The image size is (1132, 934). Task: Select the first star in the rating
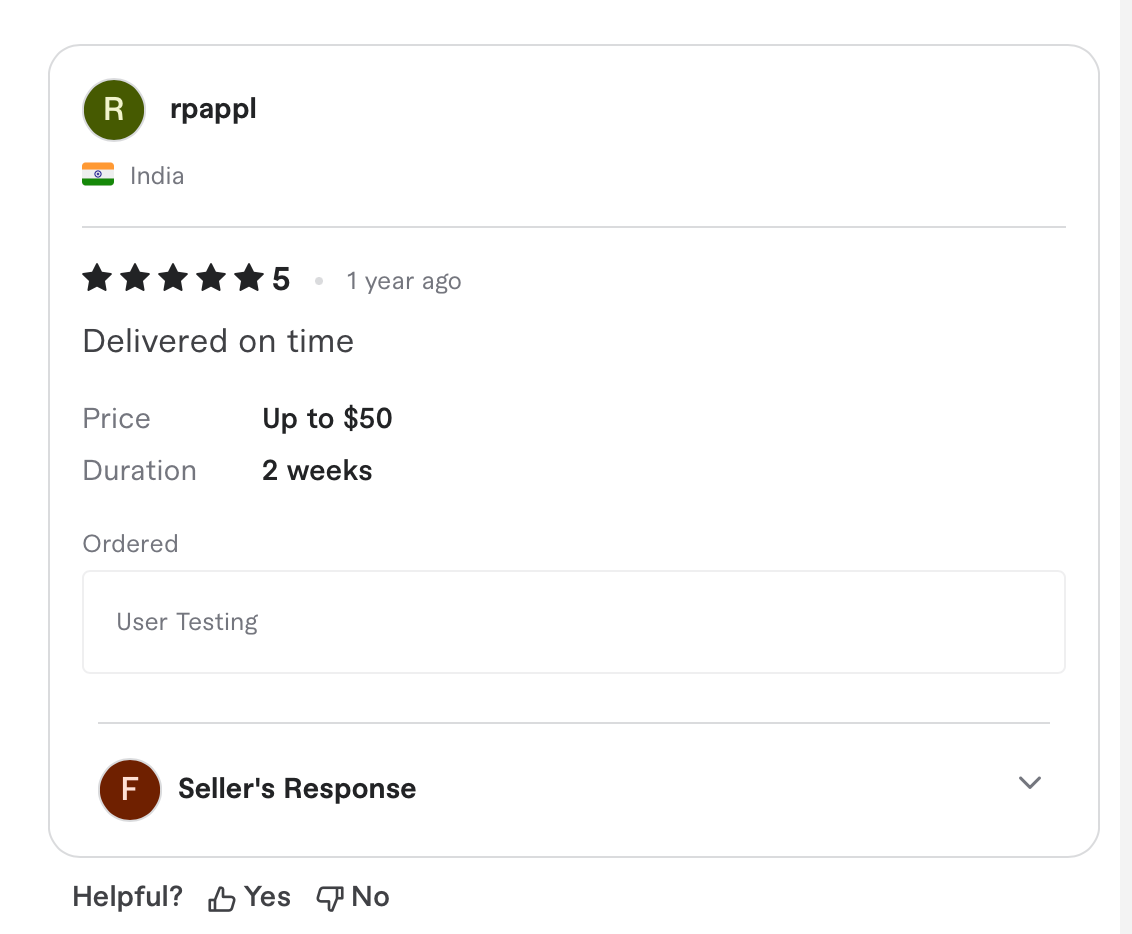(x=97, y=279)
